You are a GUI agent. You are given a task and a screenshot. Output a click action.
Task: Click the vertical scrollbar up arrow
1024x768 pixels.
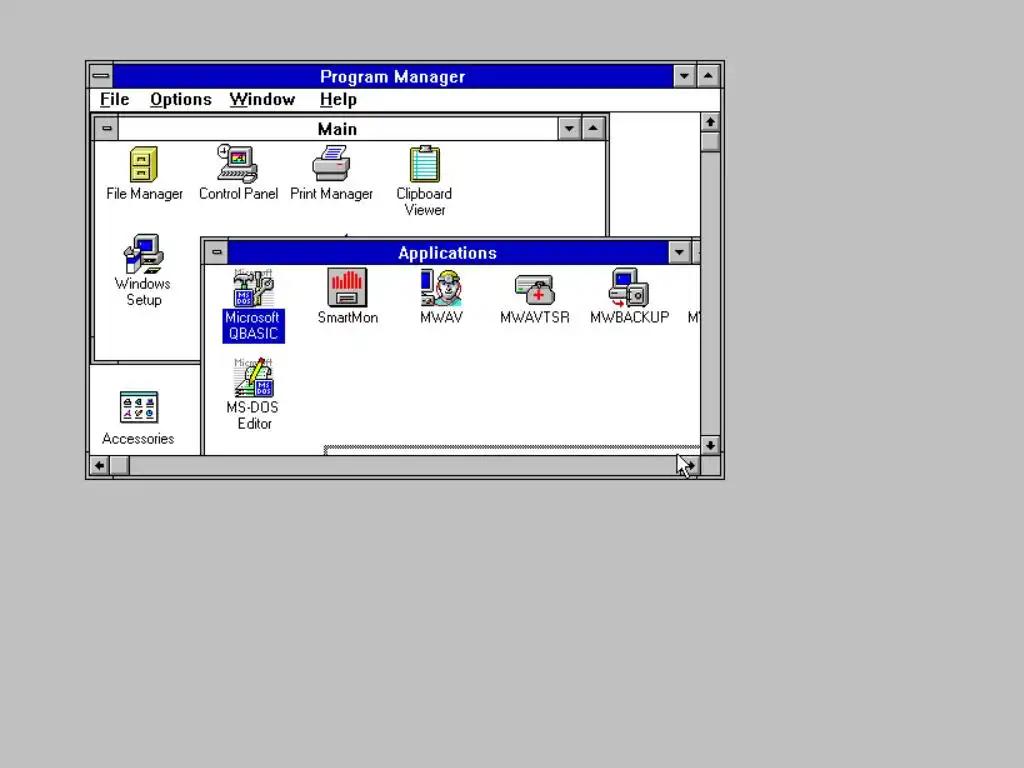[x=710, y=122]
